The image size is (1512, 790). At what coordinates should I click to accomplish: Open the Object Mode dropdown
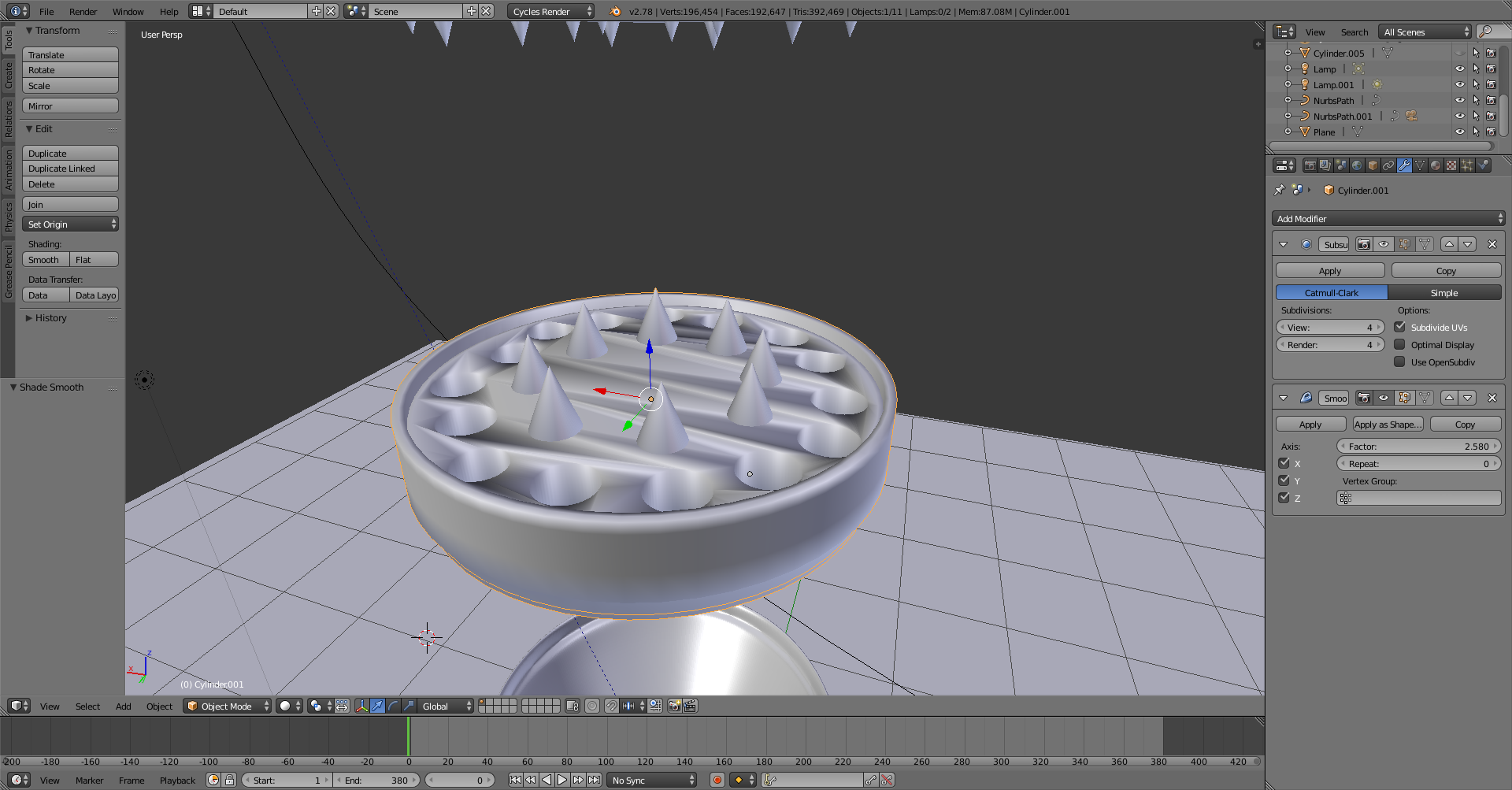pyautogui.click(x=227, y=706)
